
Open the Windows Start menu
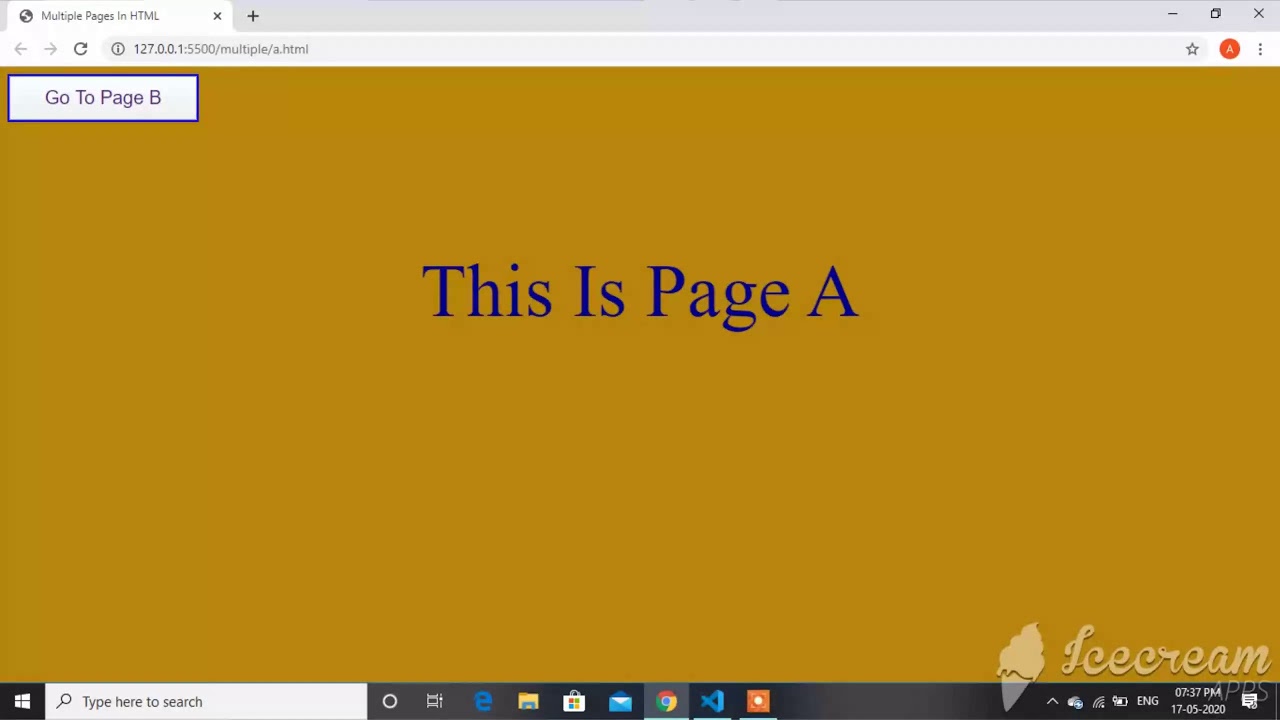tap(22, 701)
